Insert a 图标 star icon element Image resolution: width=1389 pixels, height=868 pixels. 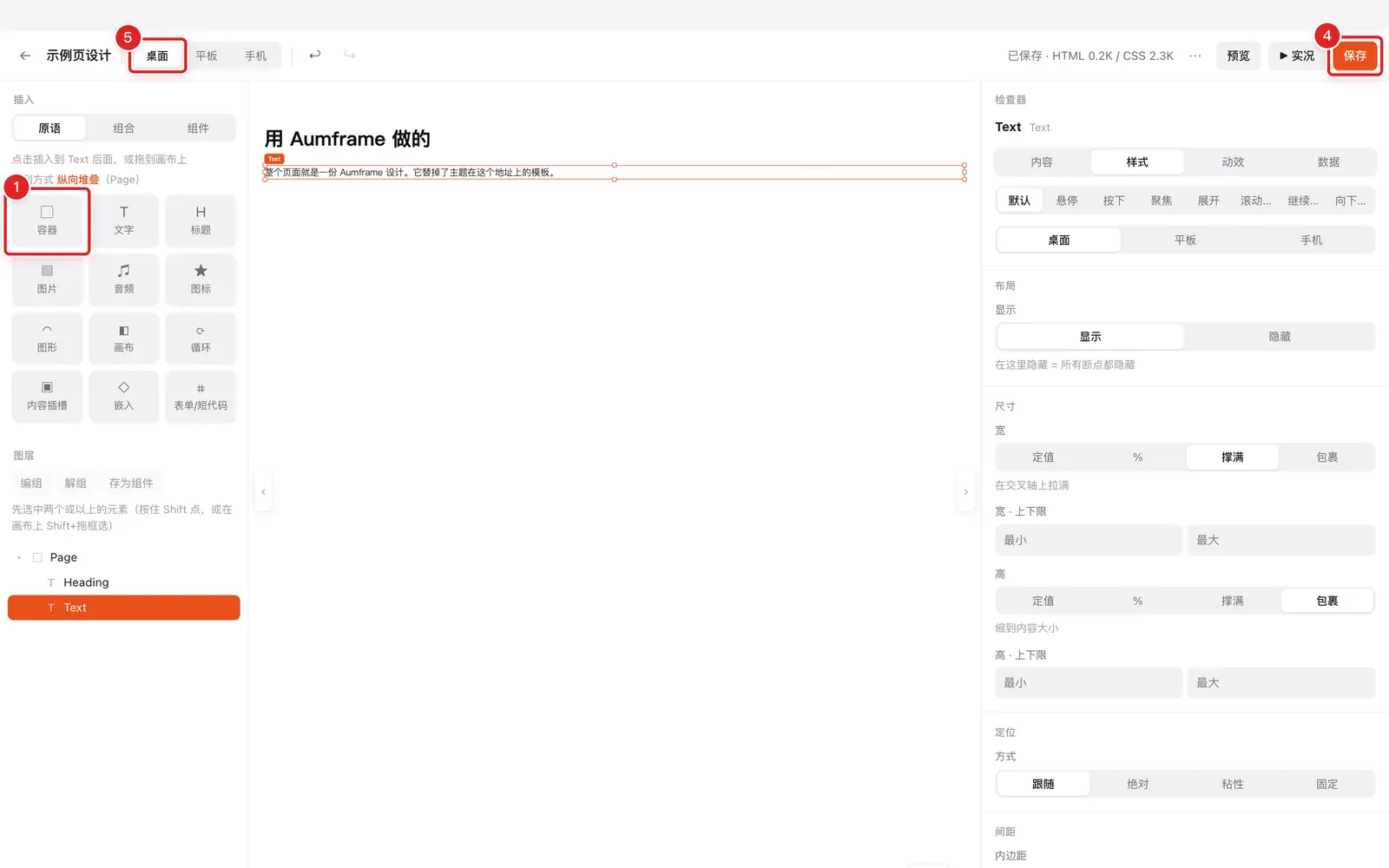click(x=201, y=279)
